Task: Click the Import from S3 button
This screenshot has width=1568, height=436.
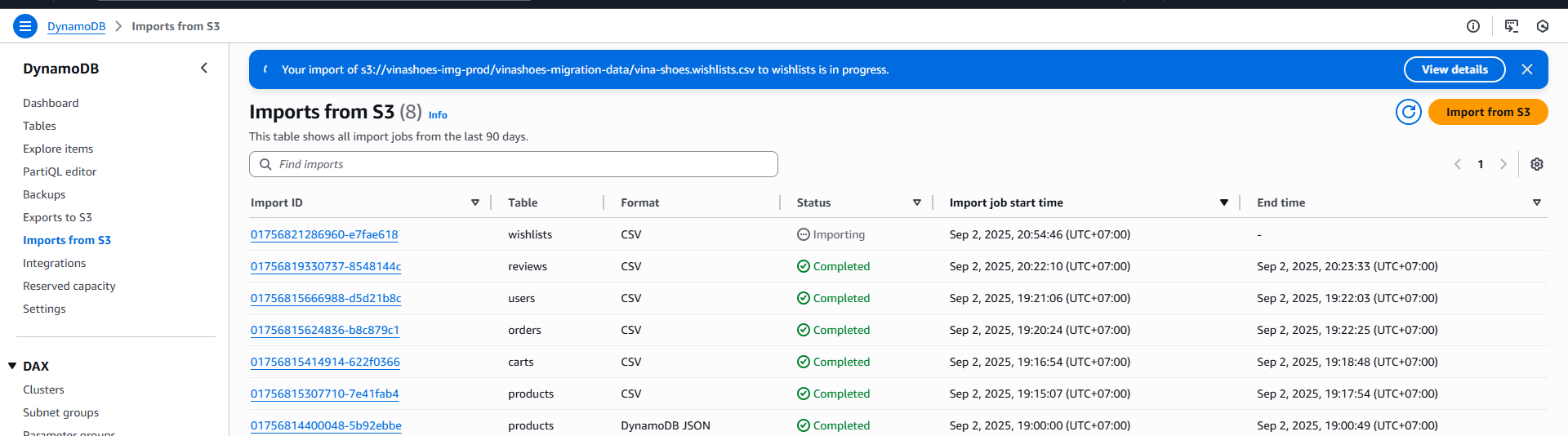Action: 1487,112
